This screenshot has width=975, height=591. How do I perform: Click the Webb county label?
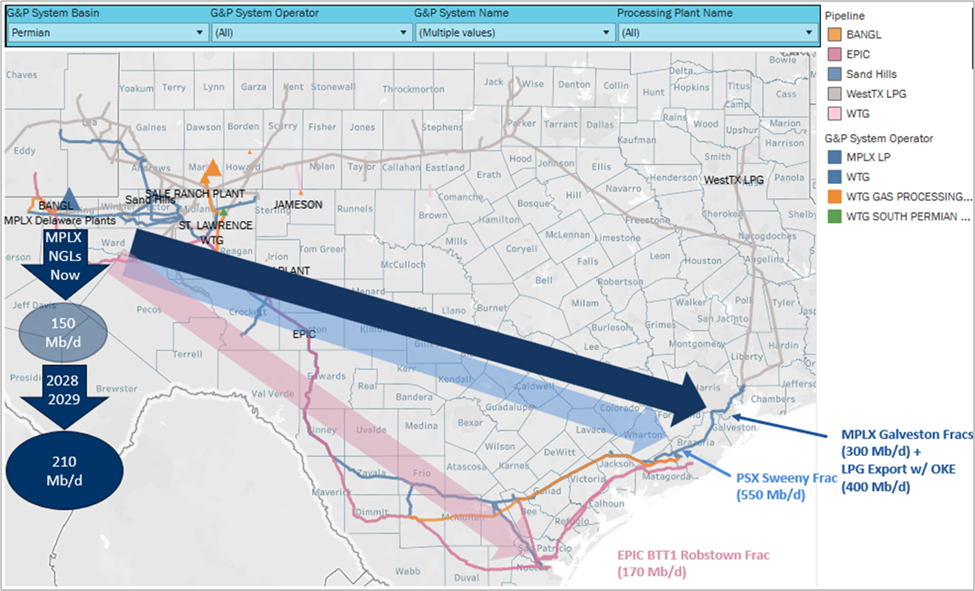tap(407, 571)
